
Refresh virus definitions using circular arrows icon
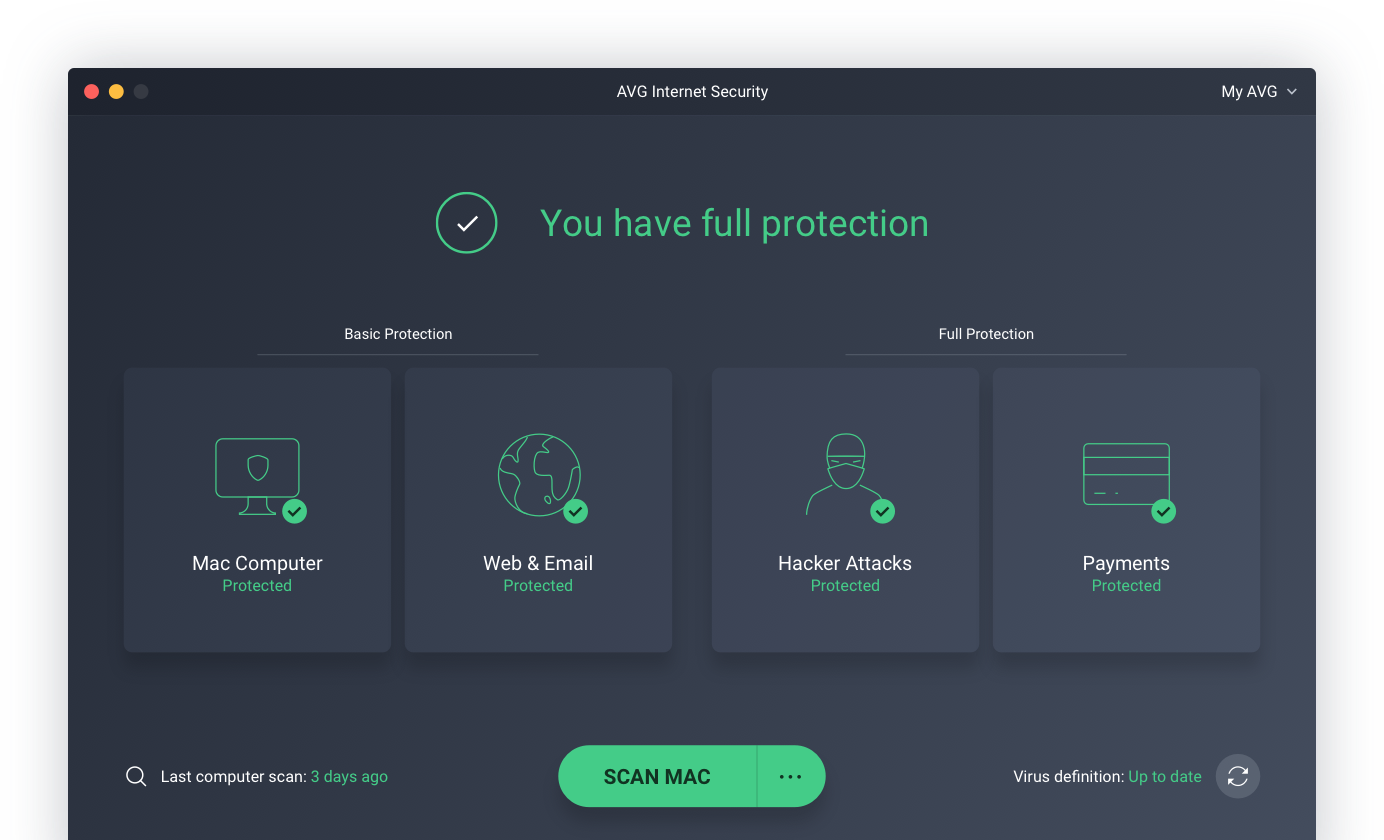pos(1237,776)
